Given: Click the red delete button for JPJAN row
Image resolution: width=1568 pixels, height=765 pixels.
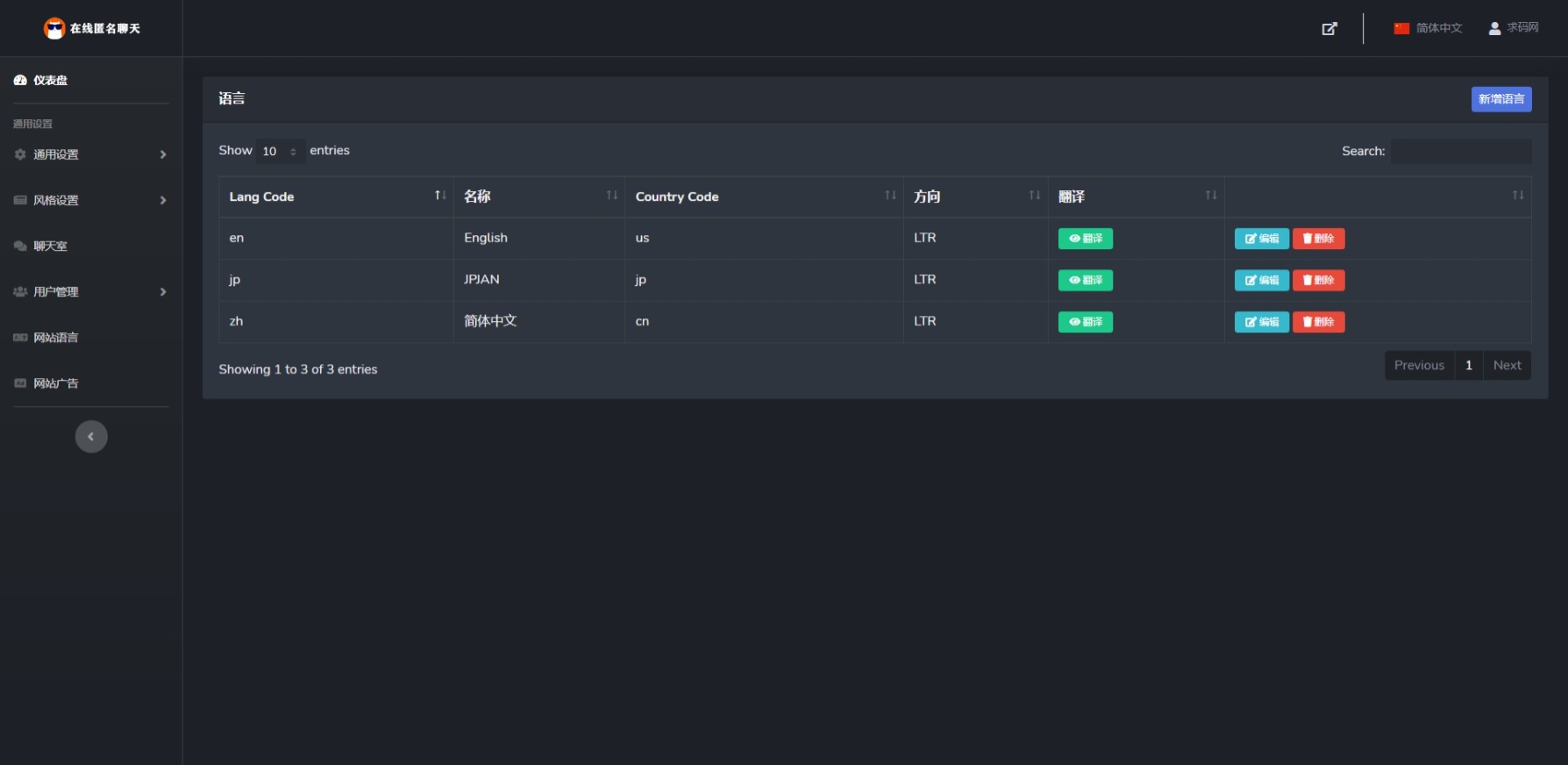Looking at the screenshot, I should (x=1318, y=280).
